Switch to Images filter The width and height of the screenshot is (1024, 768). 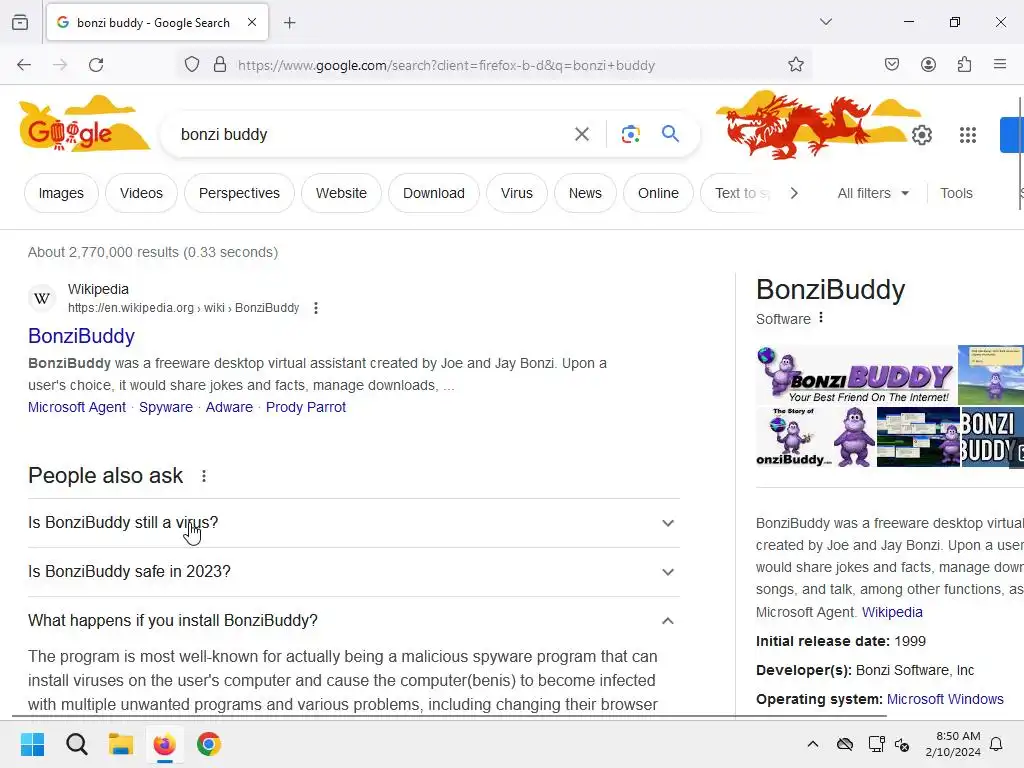point(61,193)
